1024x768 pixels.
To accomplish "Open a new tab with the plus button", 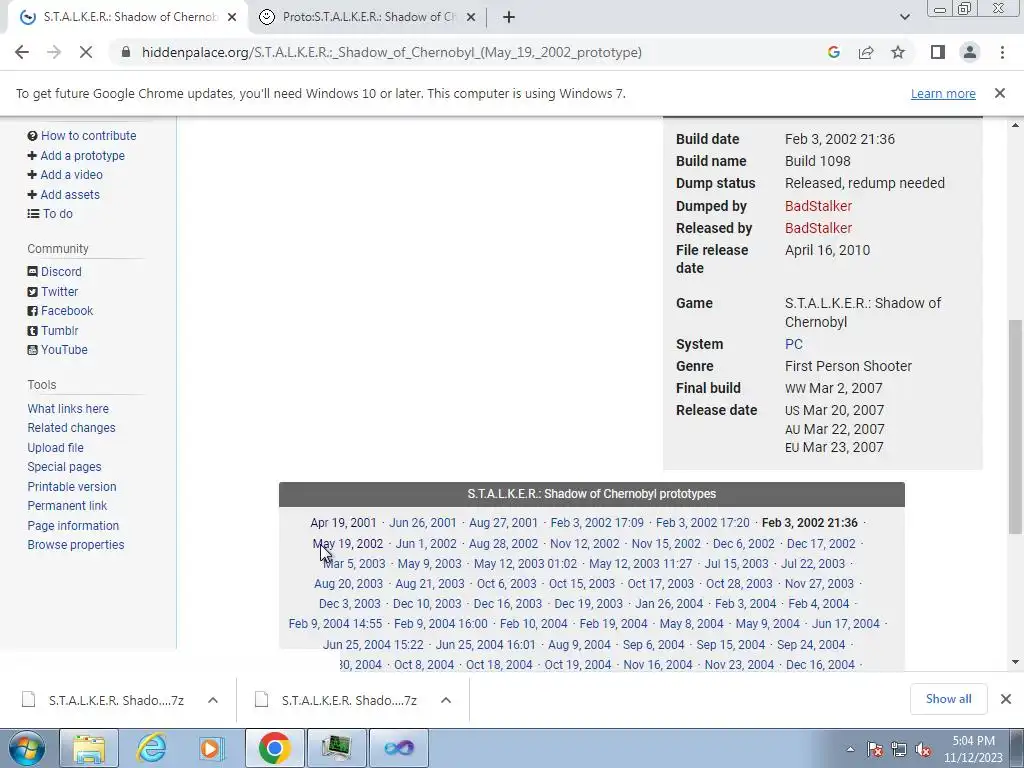I will coord(509,18).
